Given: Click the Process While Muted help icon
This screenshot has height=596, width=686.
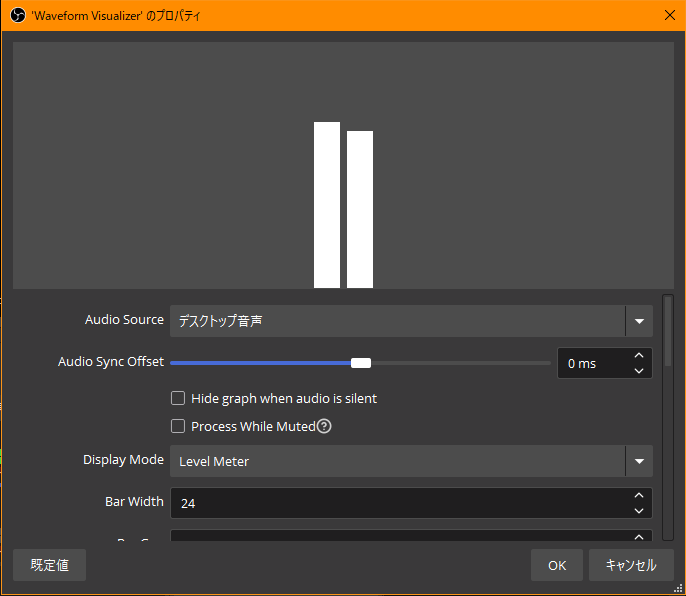Looking at the screenshot, I should (324, 427).
